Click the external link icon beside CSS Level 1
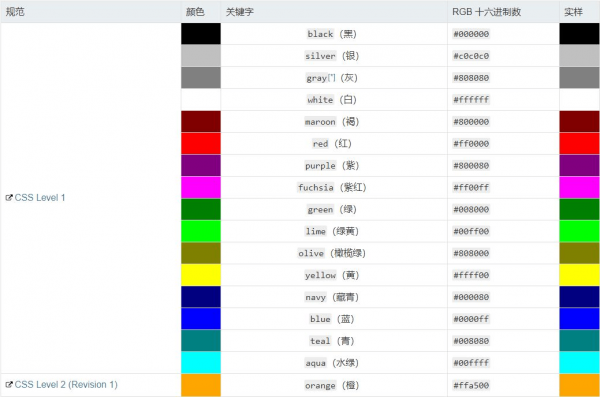 pyautogui.click(x=9, y=198)
